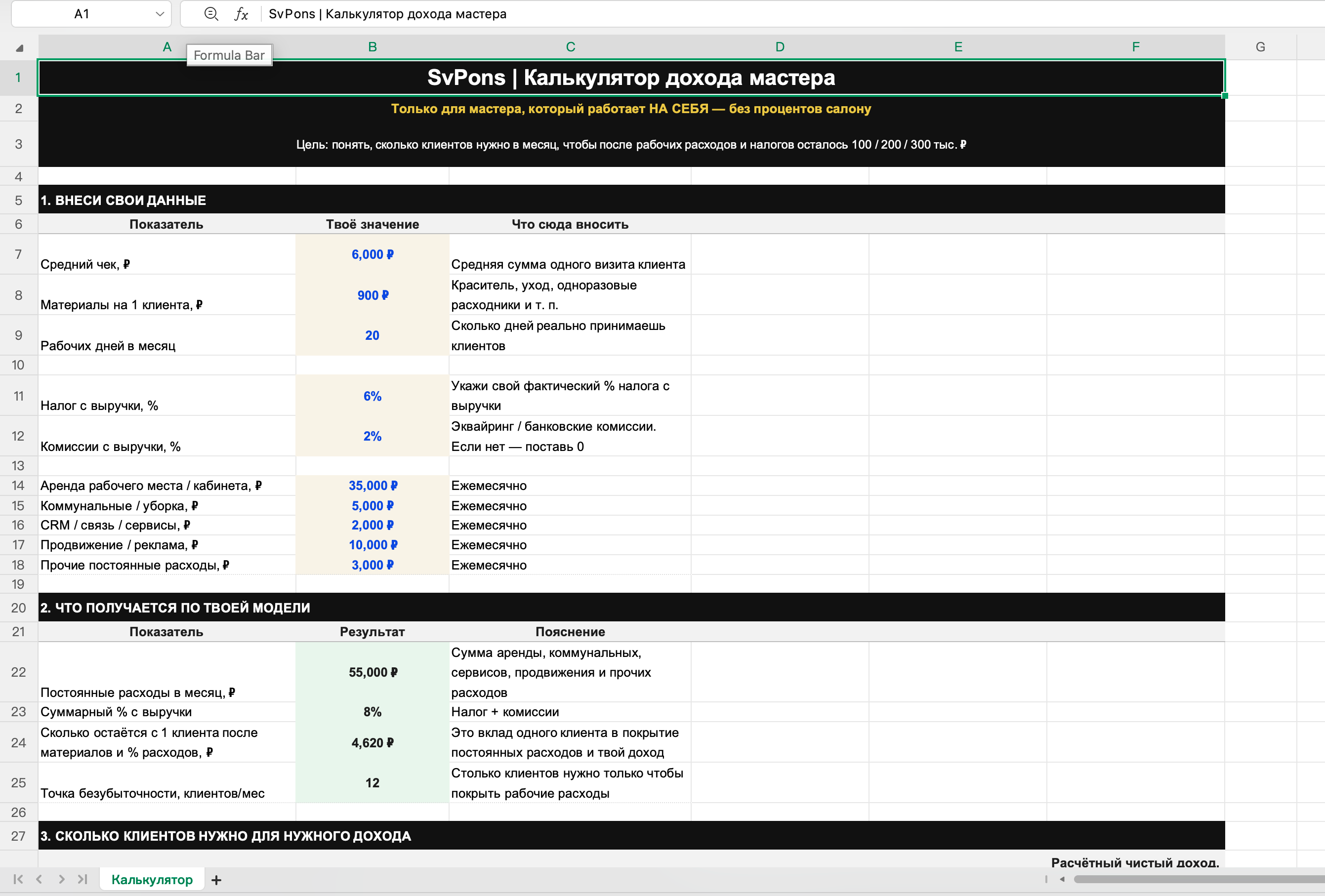This screenshot has width=1325, height=896.
Task: Click section header 1. ВНЕСИ СВОИ ДАННЫЕ
Action: tap(632, 200)
